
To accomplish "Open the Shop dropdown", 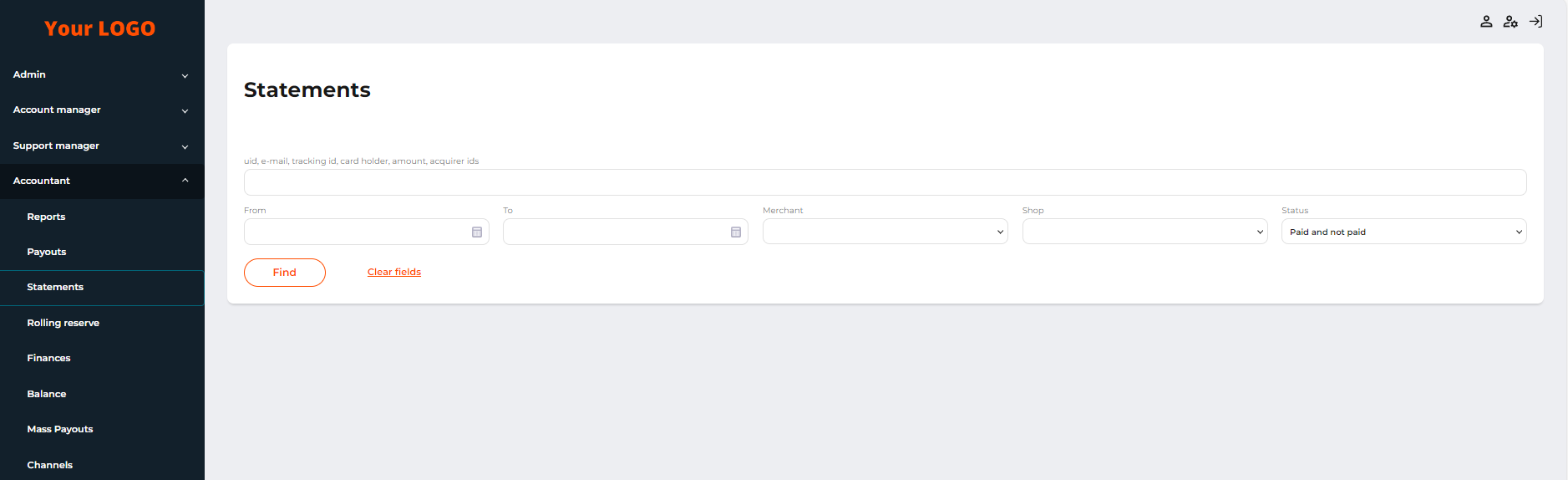I will (x=1144, y=232).
